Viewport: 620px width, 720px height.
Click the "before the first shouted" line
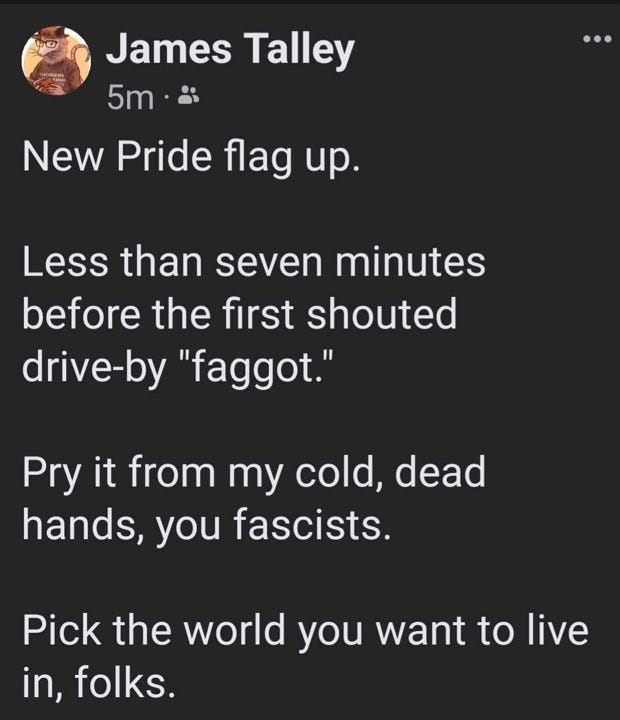click(x=240, y=314)
